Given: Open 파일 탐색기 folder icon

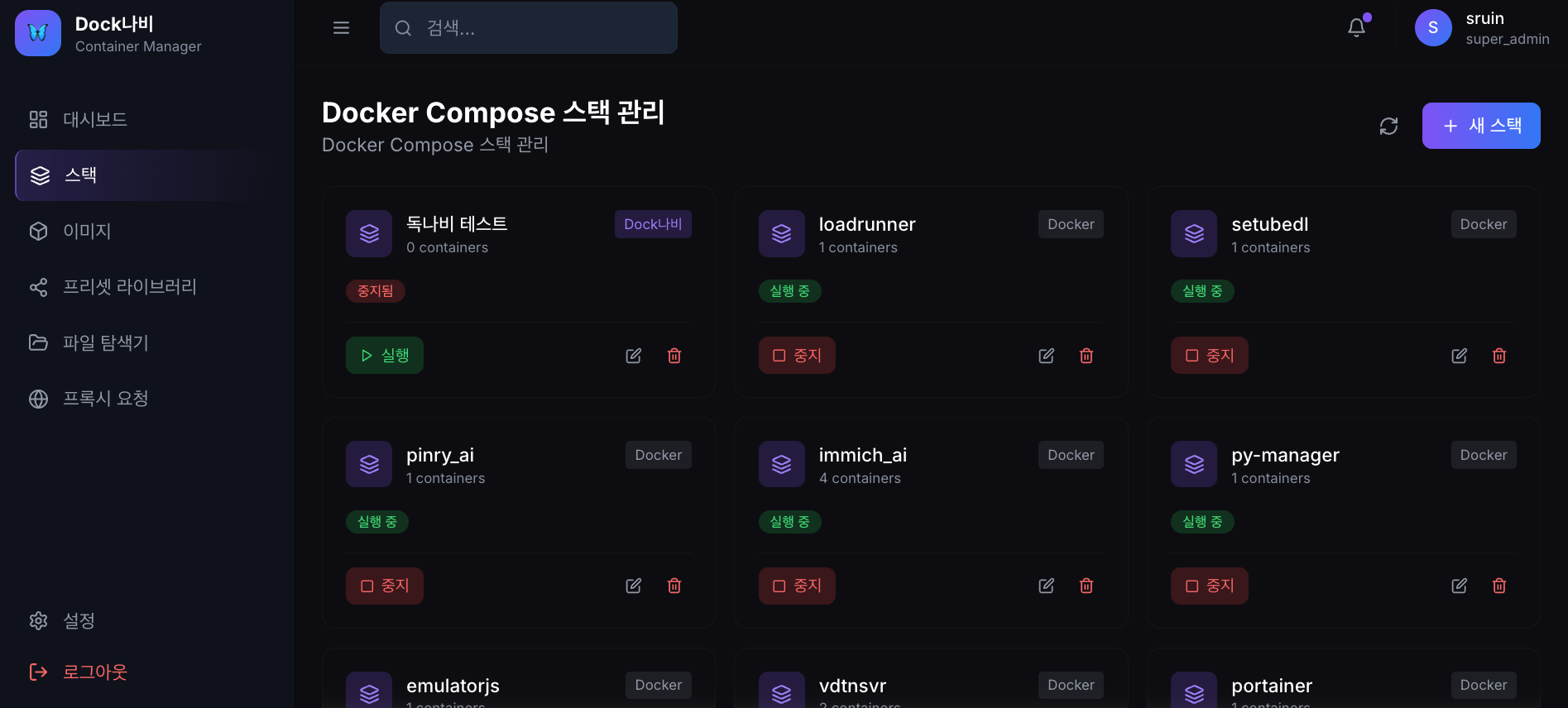Looking at the screenshot, I should (38, 342).
